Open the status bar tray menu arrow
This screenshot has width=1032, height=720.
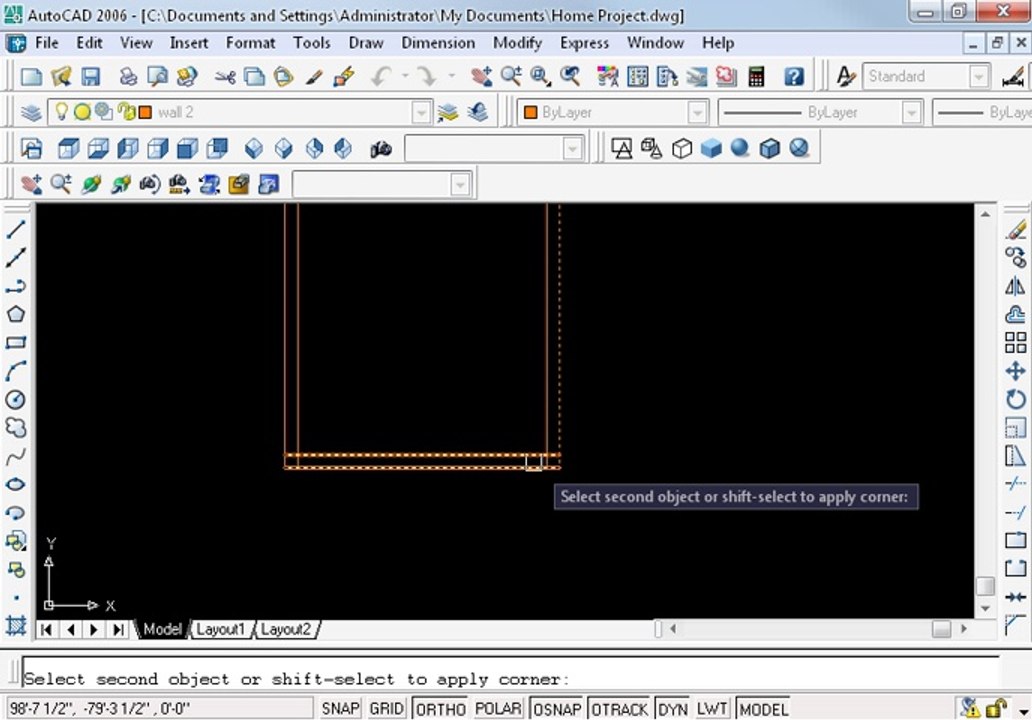(1023, 711)
